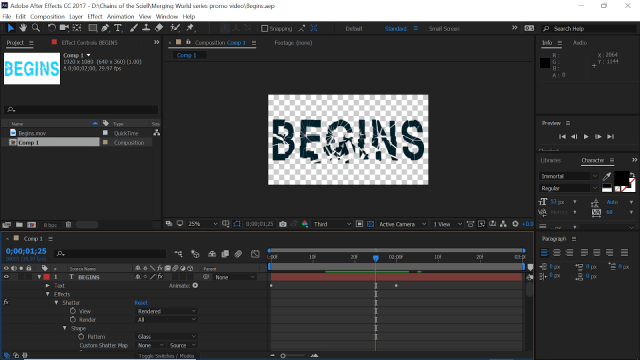This screenshot has width=640, height=360.
Task: Click the red BEGINS layer label color
Action: [x=47, y=277]
